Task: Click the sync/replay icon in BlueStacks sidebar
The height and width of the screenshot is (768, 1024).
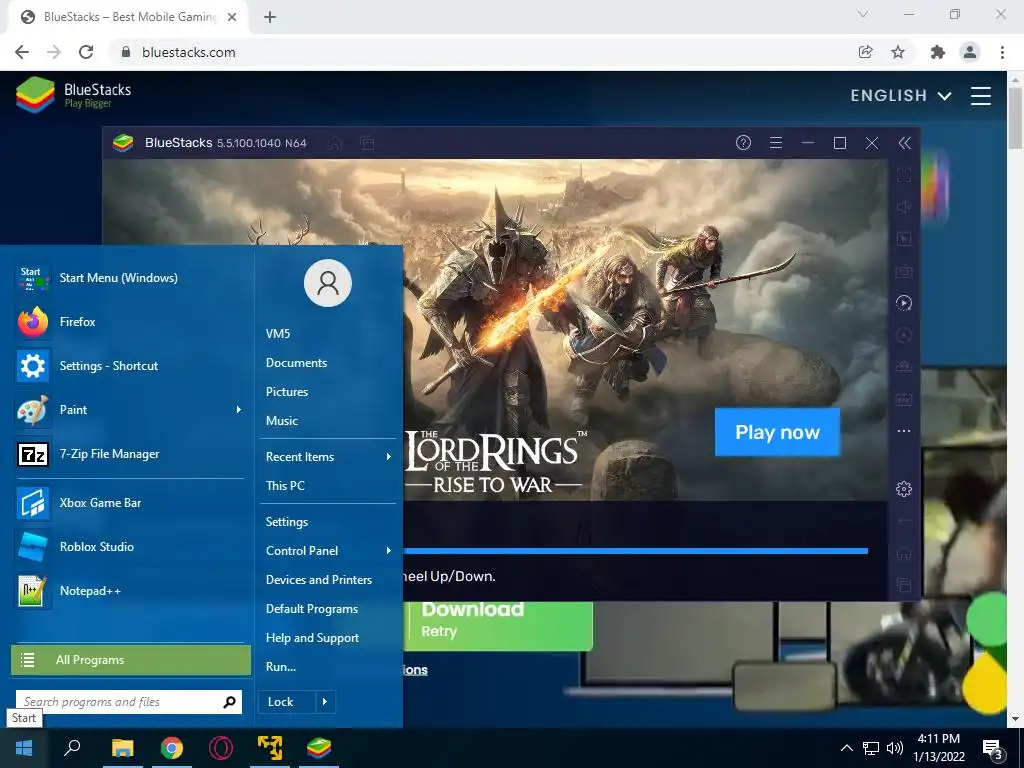Action: point(904,303)
